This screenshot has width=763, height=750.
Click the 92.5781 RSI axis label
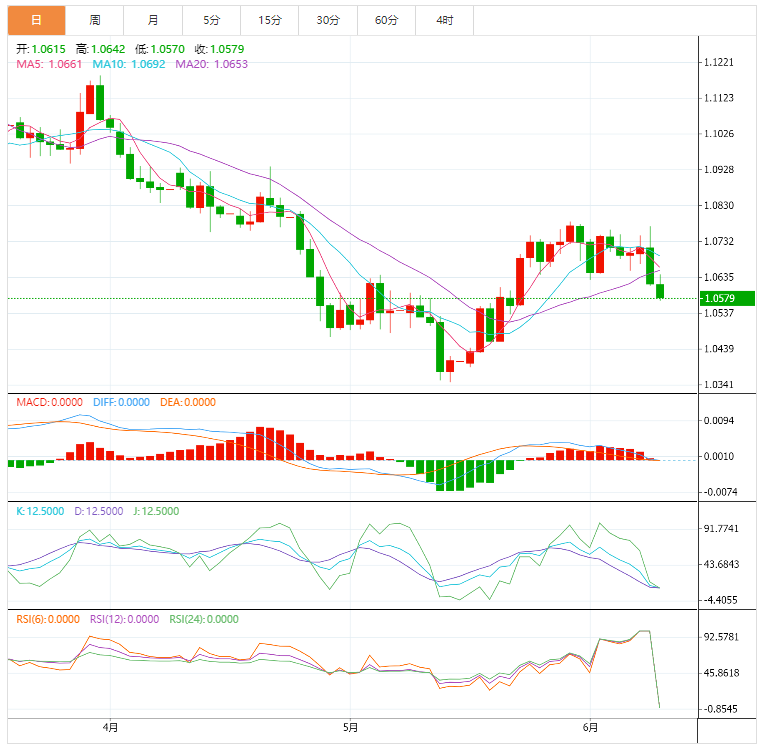(x=721, y=637)
